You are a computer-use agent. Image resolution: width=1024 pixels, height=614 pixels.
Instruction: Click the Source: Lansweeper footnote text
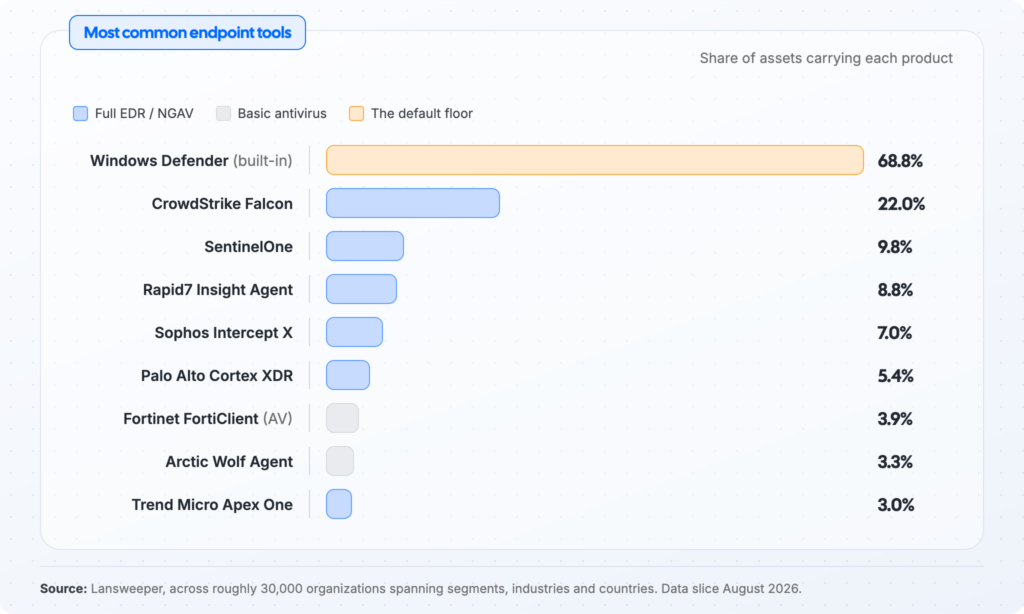[421, 589]
